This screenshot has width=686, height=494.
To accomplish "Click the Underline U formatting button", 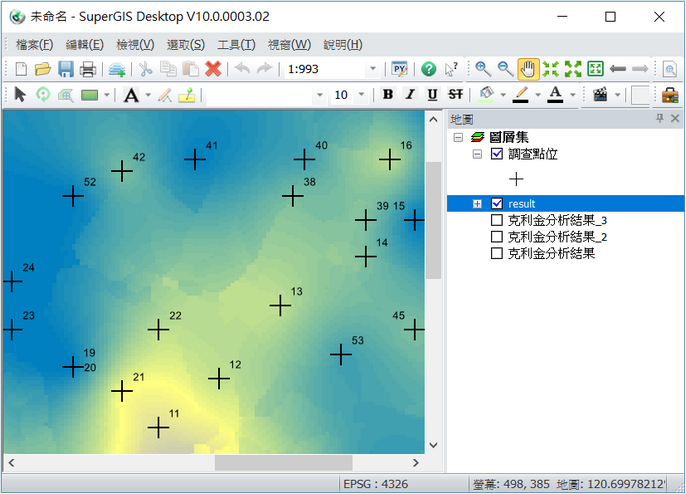I will (x=432, y=95).
